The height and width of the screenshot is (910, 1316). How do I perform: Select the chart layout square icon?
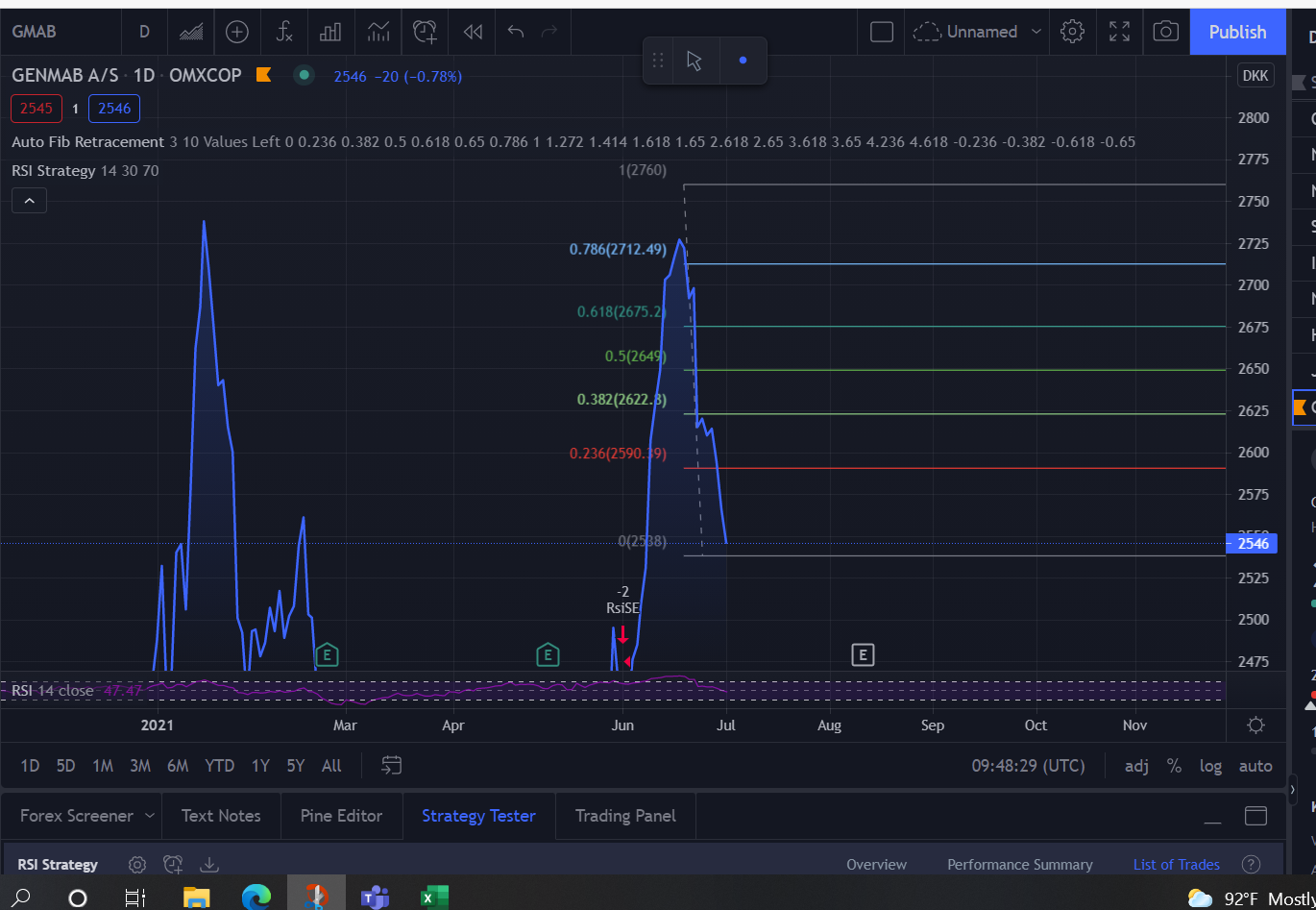point(882,32)
